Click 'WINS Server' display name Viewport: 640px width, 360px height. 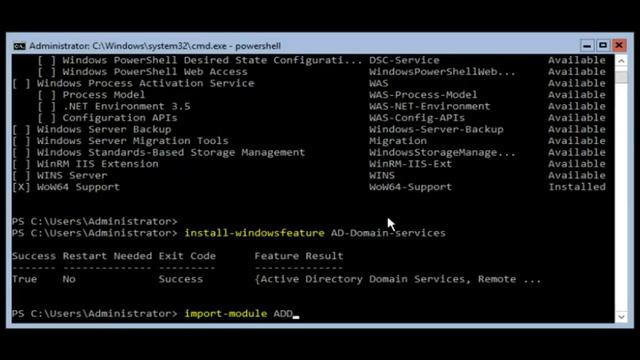click(72, 176)
